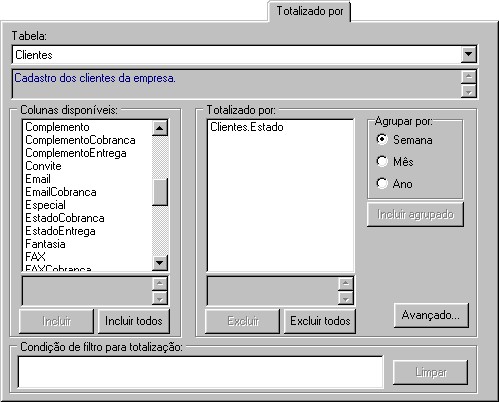The image size is (499, 402).
Task: Select ComplementoEntrega column
Action: 76,153
